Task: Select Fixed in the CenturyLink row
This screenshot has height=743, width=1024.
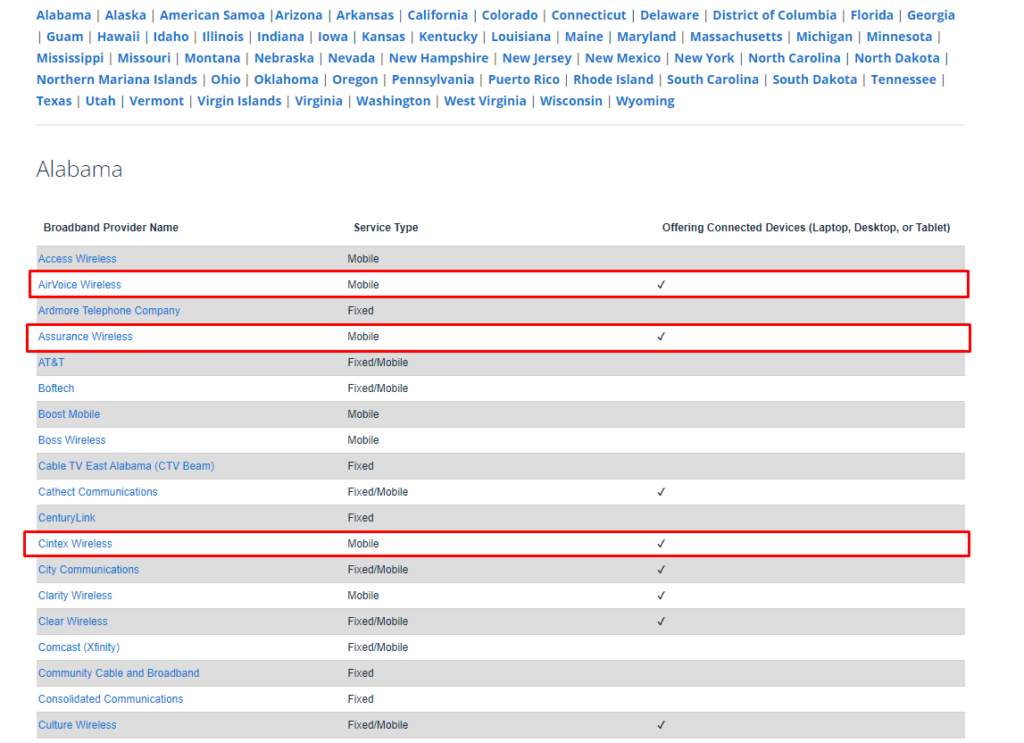Action: point(360,518)
